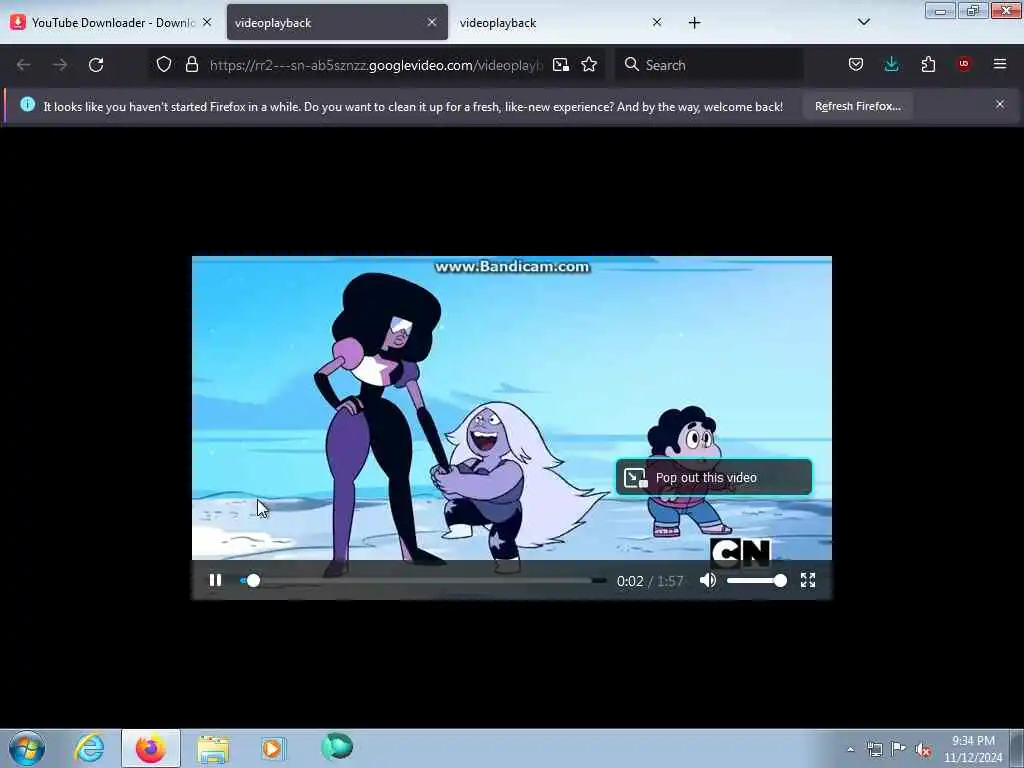Viewport: 1024px width, 768px height.
Task: Click 'Pop out this video' button
Action: pos(714,477)
